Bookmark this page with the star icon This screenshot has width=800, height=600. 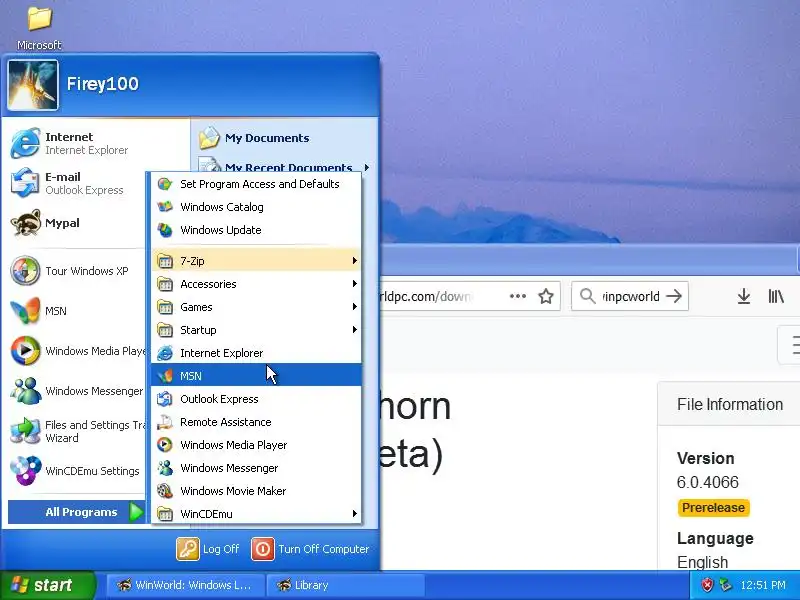pyautogui.click(x=546, y=296)
